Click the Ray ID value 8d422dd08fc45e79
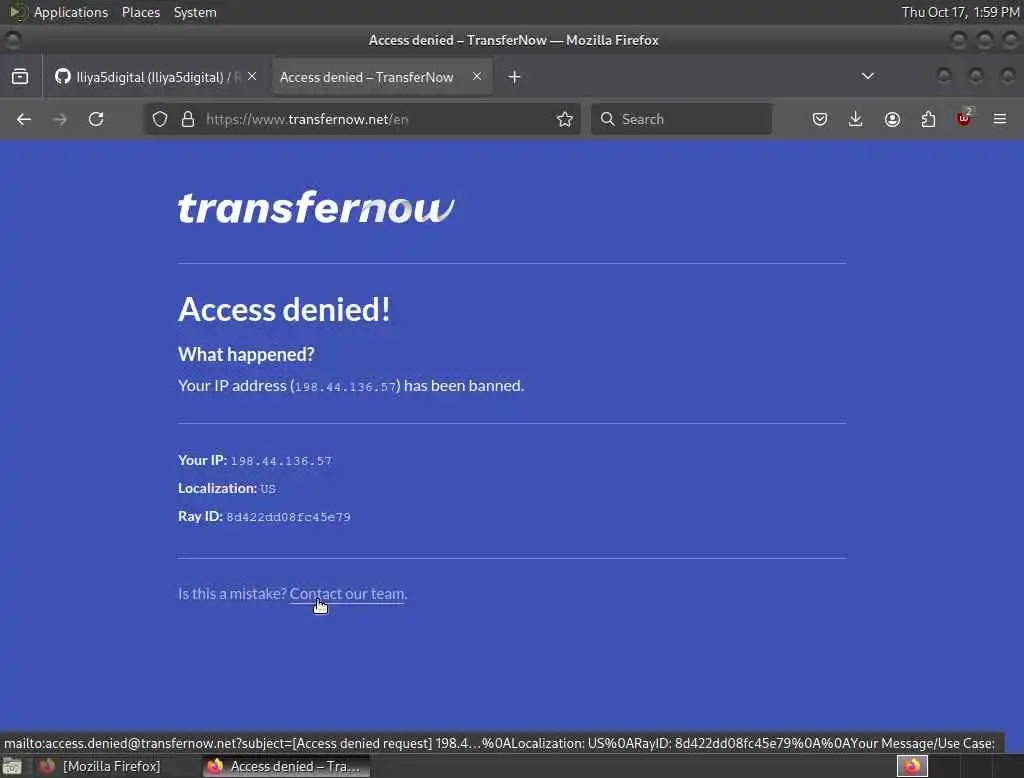Image resolution: width=1024 pixels, height=778 pixels. [x=288, y=517]
